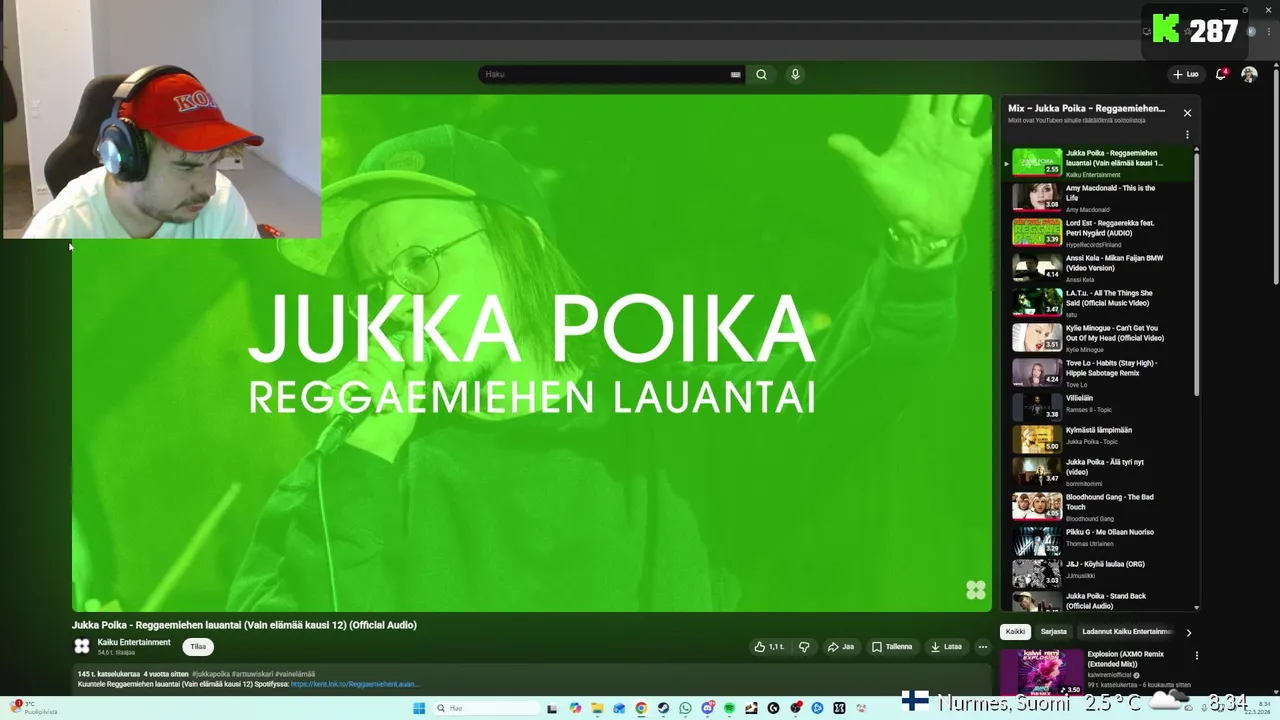Select the Ladannut Kaiku Entertainment chip
This screenshot has height=720, width=1280.
pyautogui.click(x=1127, y=632)
